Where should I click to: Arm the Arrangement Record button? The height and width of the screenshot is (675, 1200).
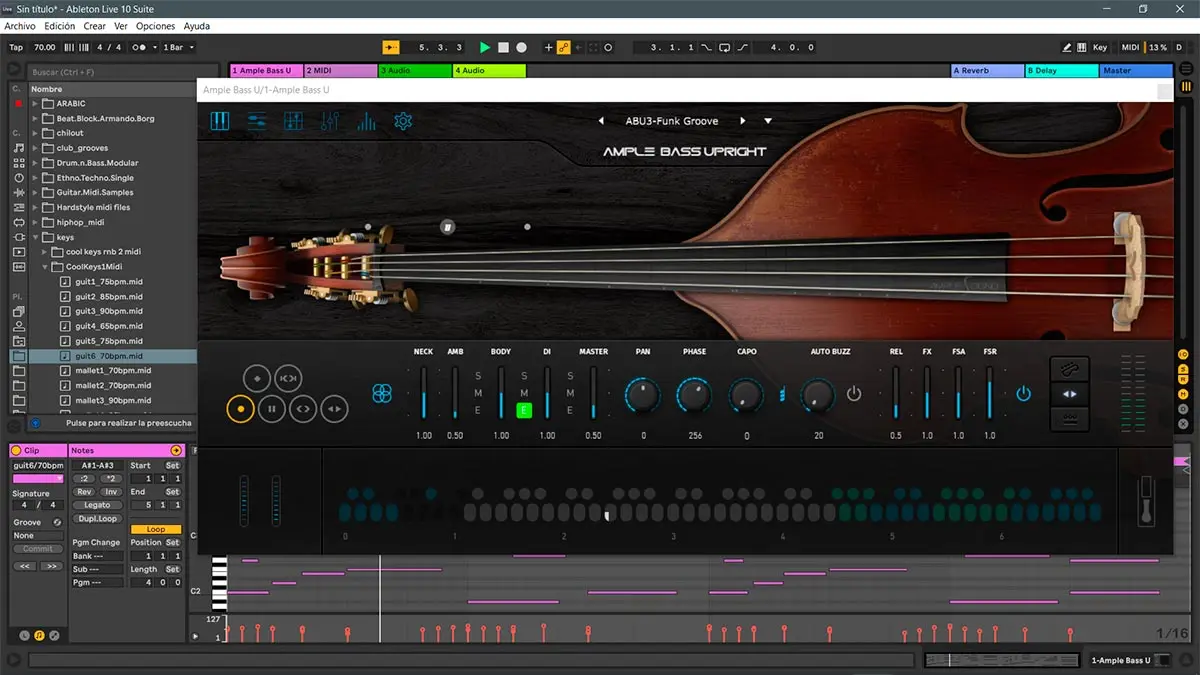click(521, 47)
